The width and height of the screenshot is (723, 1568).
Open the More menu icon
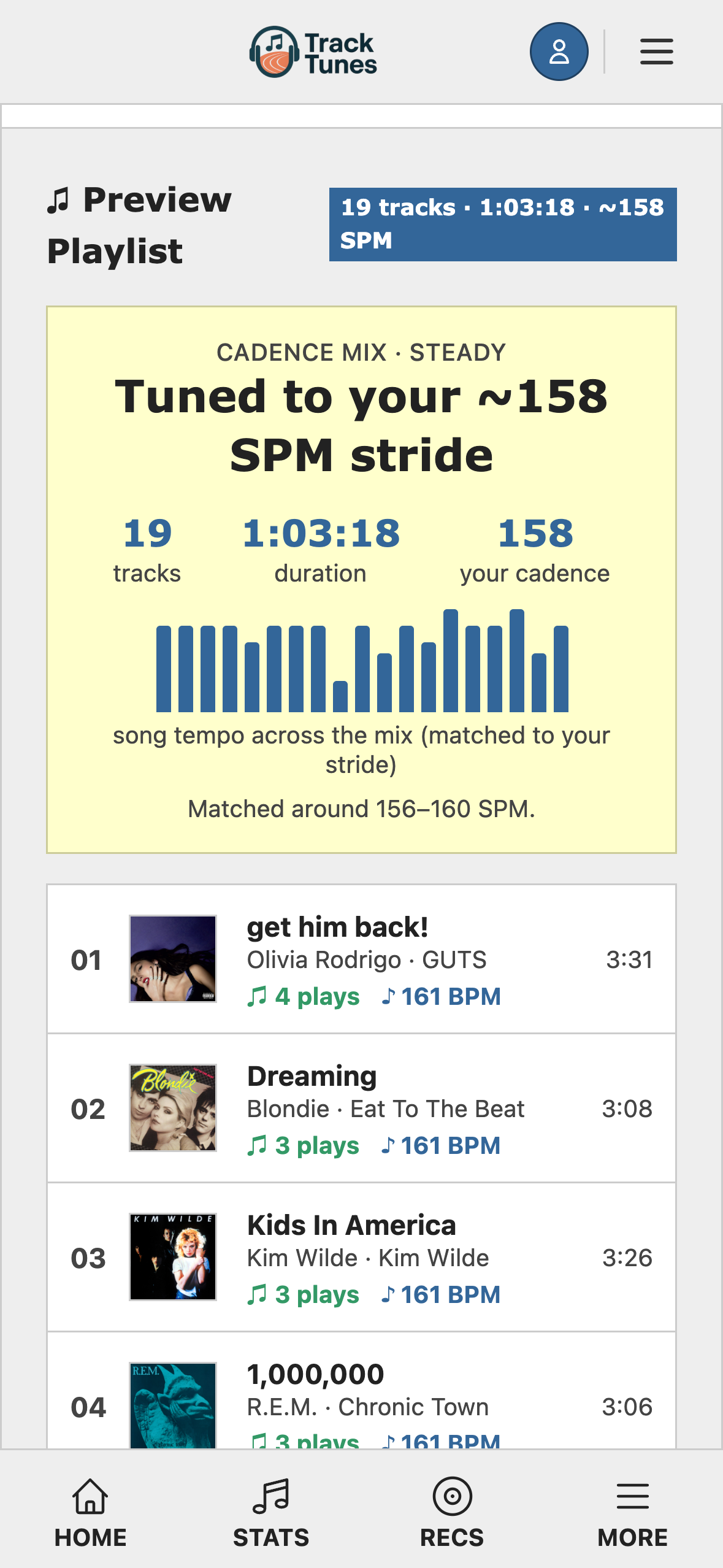click(632, 1496)
